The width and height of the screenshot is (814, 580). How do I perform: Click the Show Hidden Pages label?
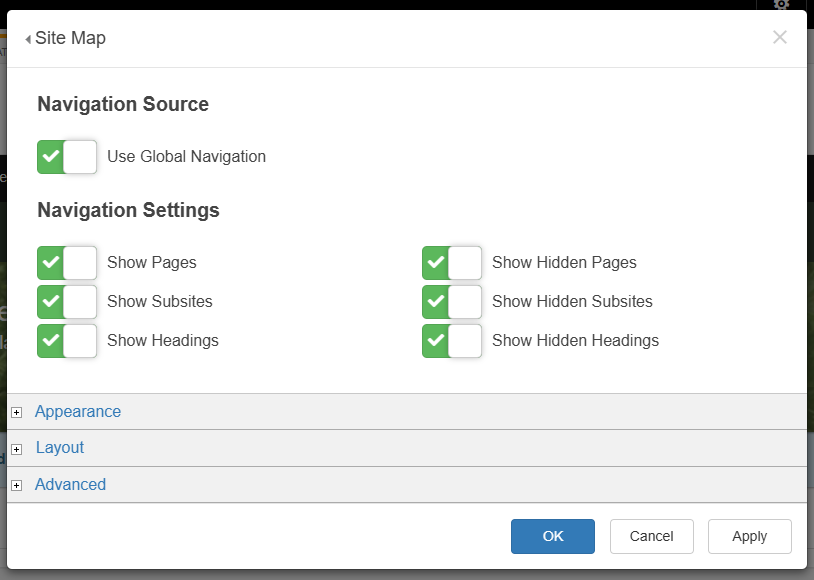(564, 262)
